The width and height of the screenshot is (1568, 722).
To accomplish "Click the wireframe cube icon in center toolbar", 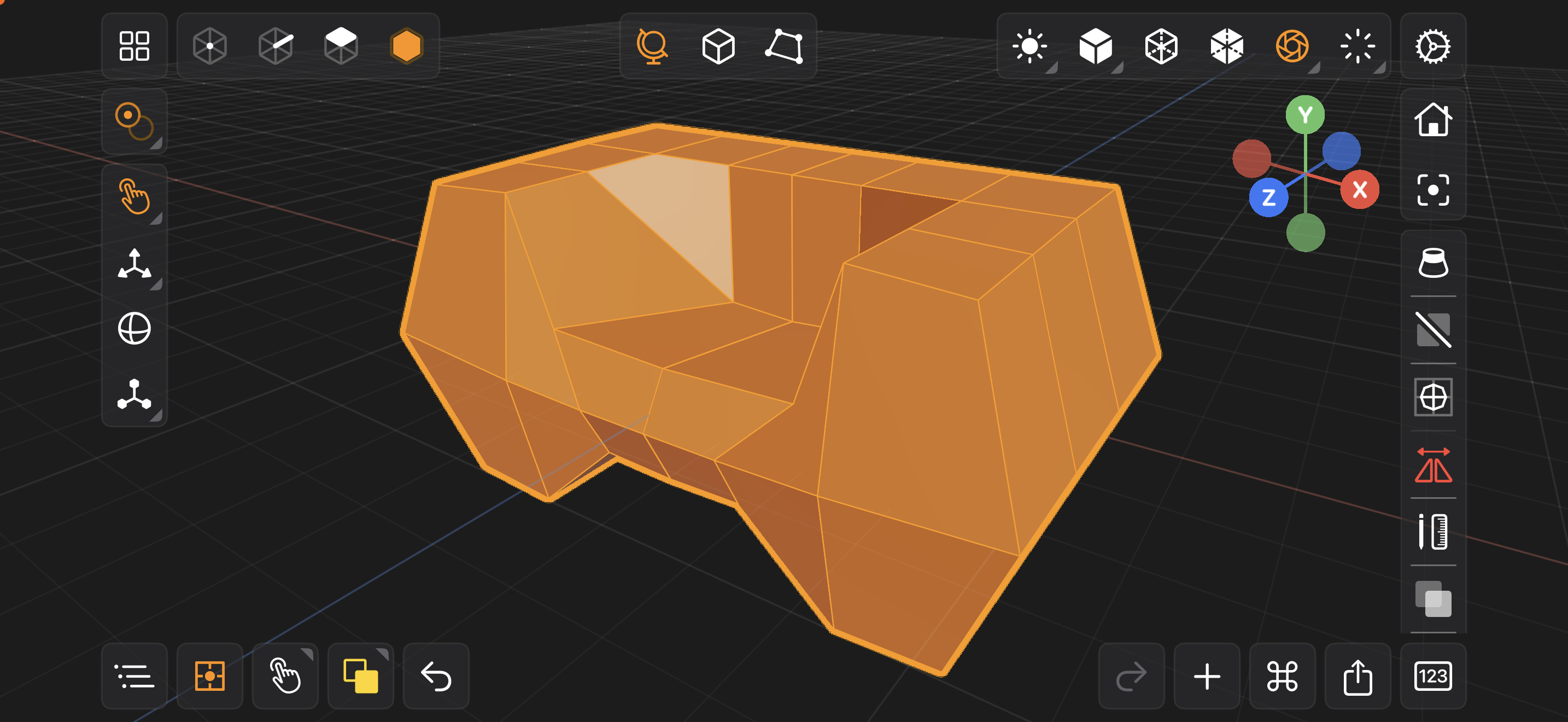I will click(718, 46).
